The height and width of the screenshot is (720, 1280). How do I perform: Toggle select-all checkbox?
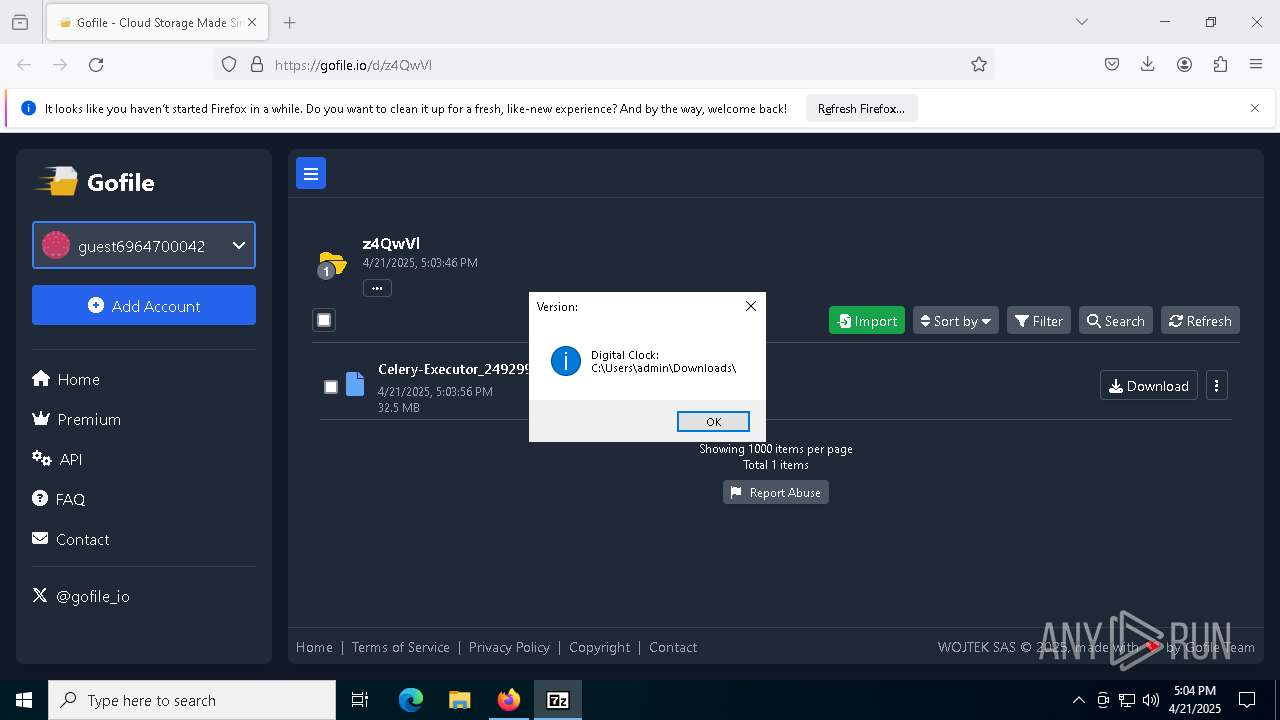(x=324, y=320)
